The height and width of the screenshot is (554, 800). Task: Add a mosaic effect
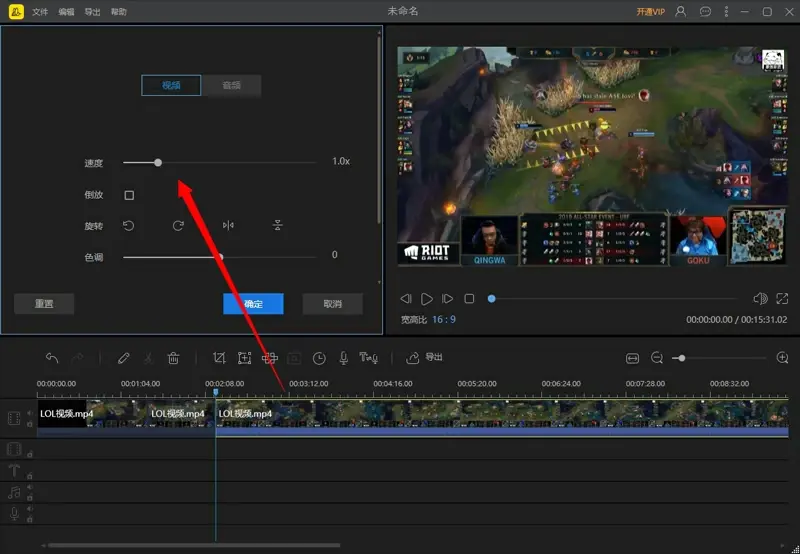(269, 358)
